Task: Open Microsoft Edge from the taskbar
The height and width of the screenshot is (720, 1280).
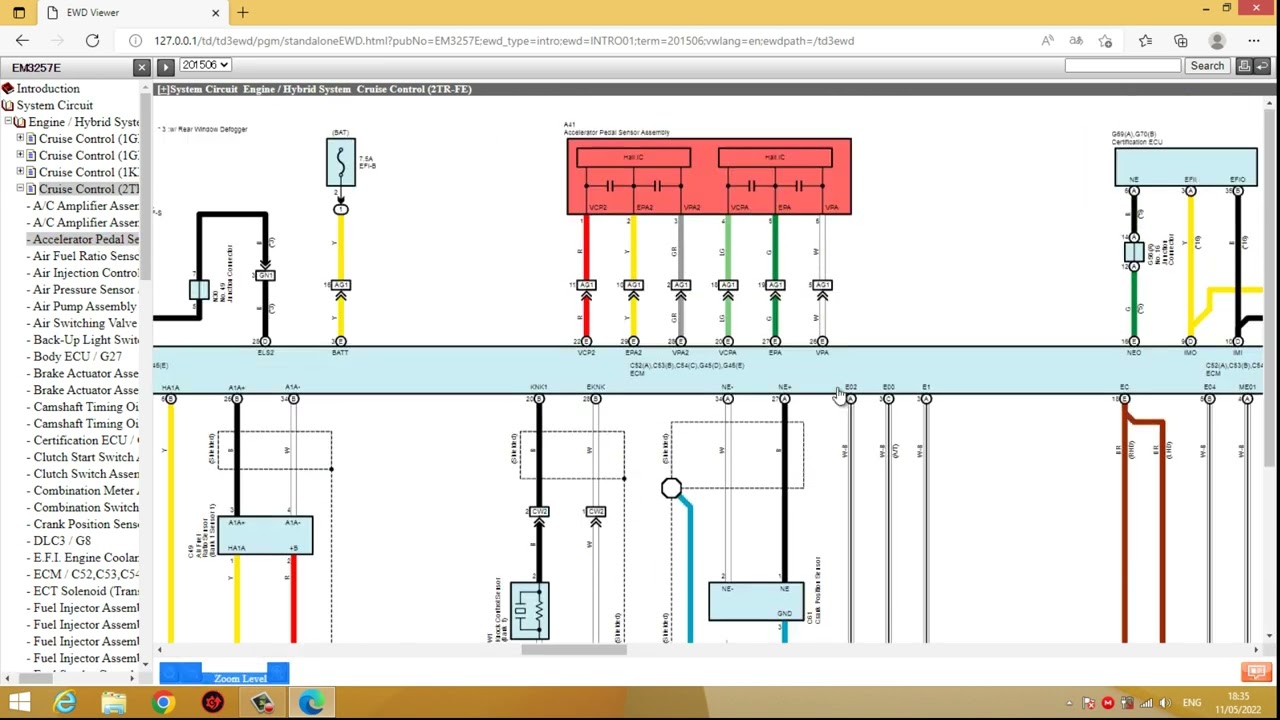Action: pyautogui.click(x=311, y=703)
